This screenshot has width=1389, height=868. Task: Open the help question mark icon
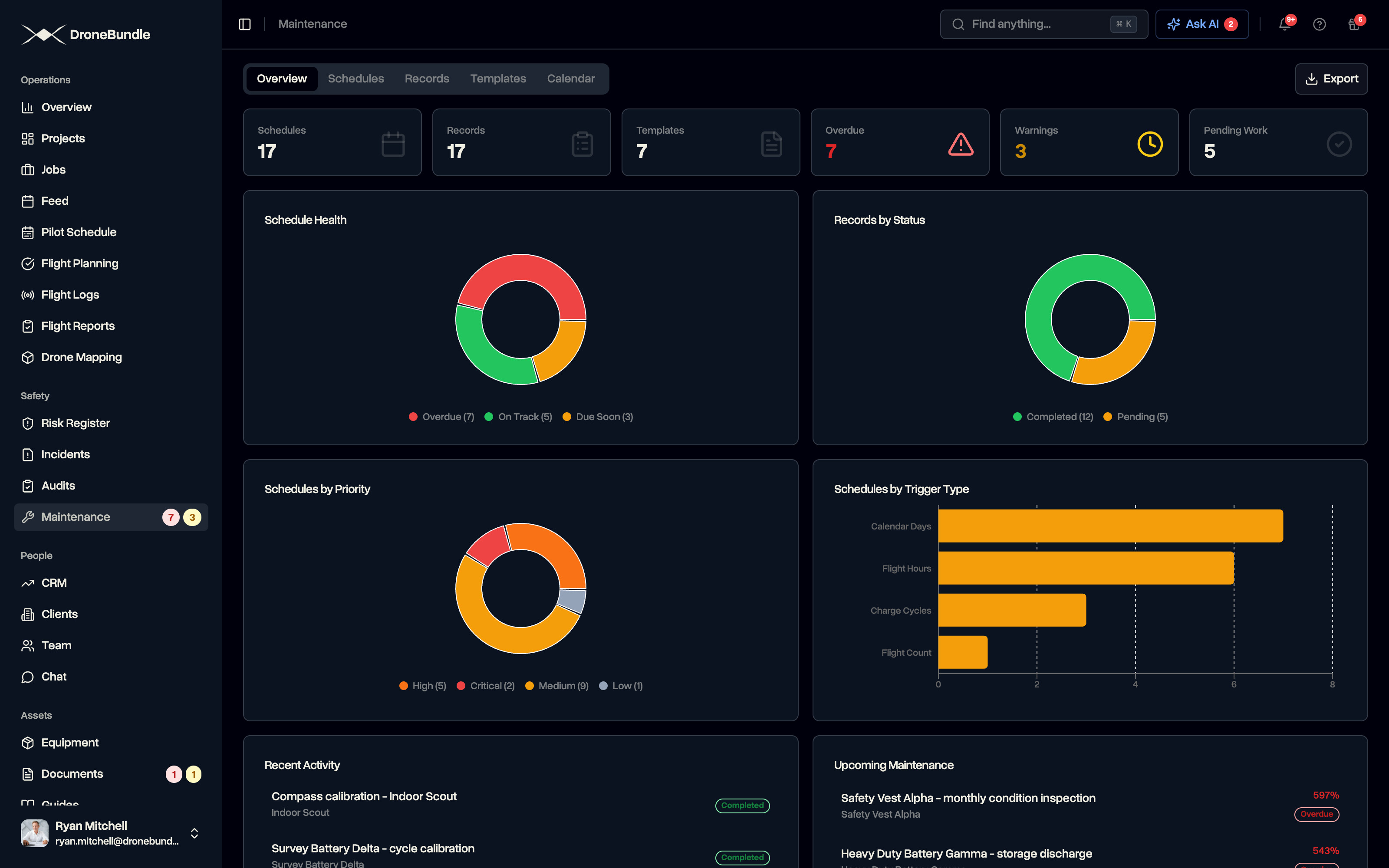pos(1319,24)
